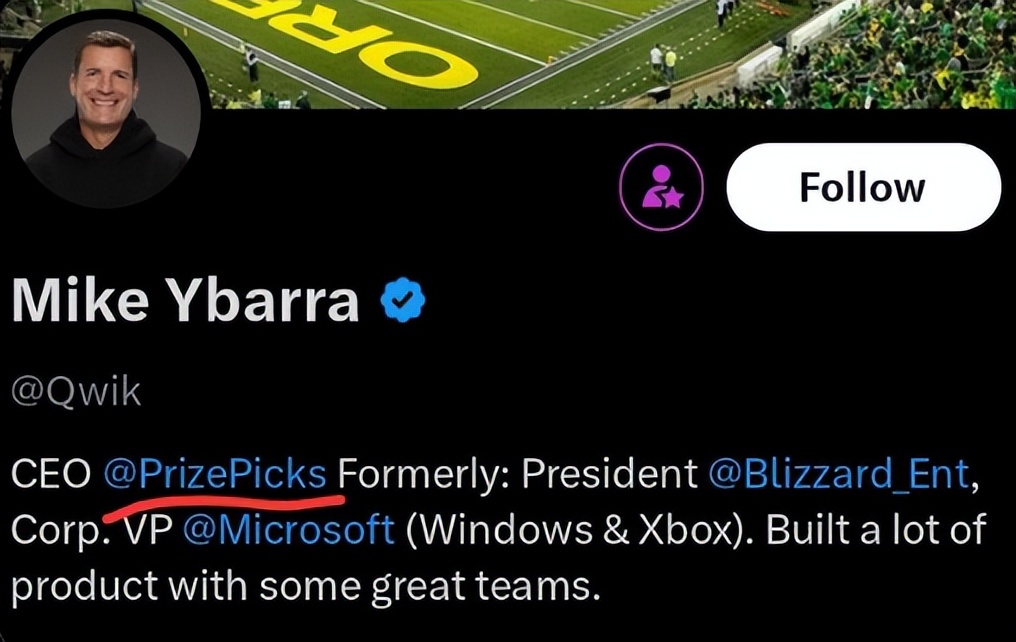This screenshot has height=642, width=1016.
Task: Click the purple subscribe icon button
Action: pos(661,187)
